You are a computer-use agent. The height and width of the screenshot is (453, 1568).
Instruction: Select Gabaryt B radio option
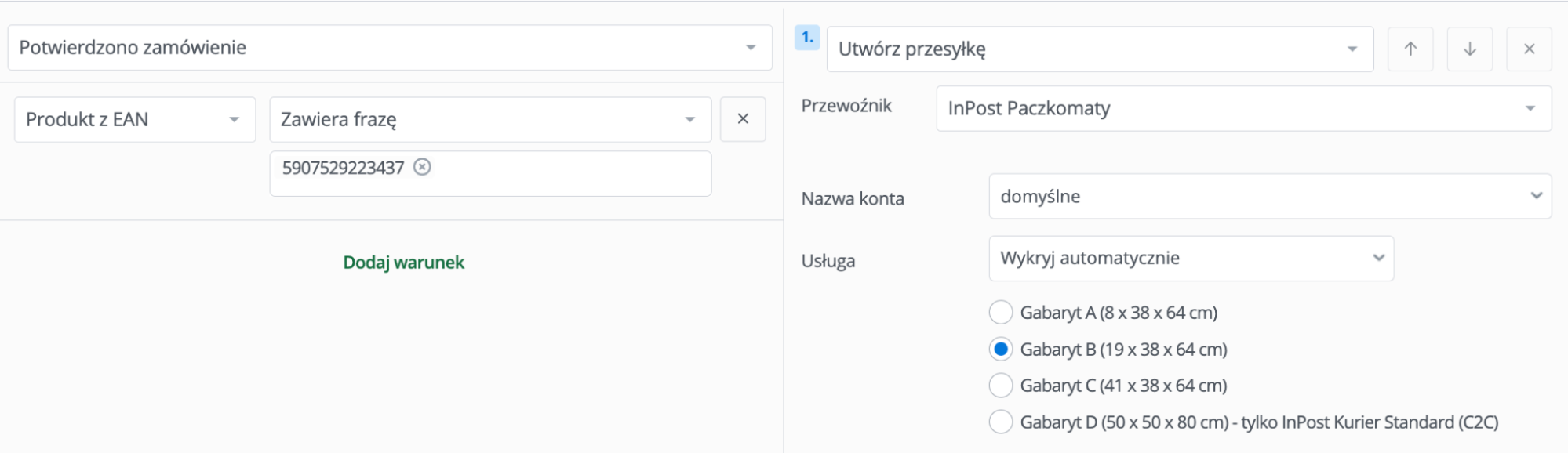[x=1001, y=350]
